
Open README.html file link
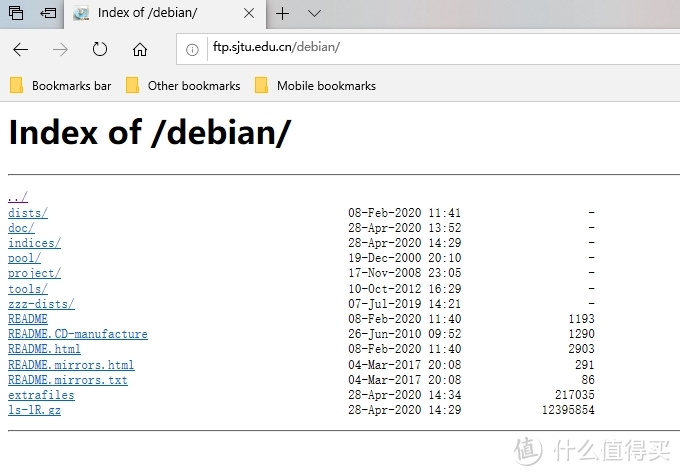44,349
